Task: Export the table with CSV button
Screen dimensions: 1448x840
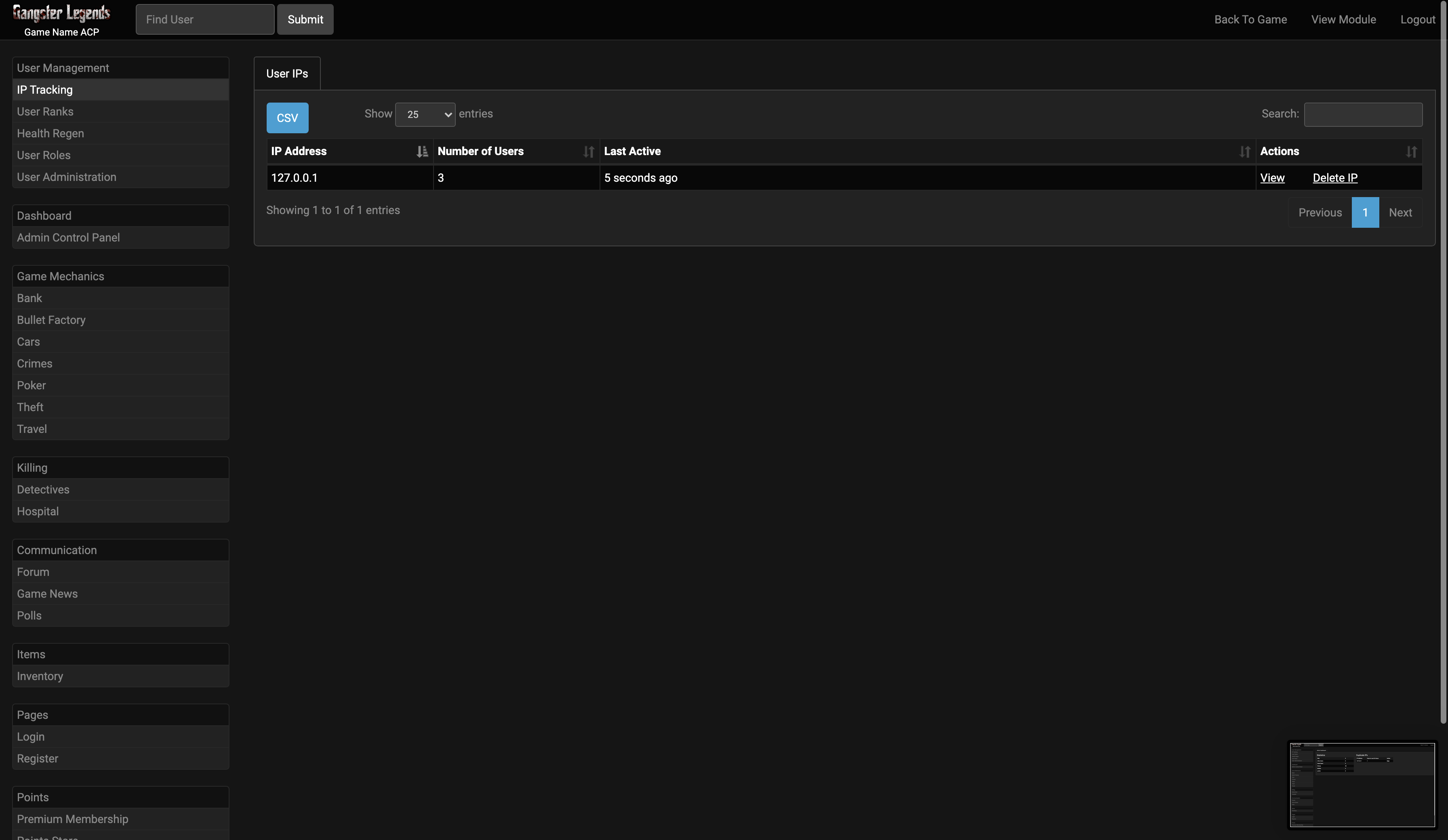Action: click(287, 118)
